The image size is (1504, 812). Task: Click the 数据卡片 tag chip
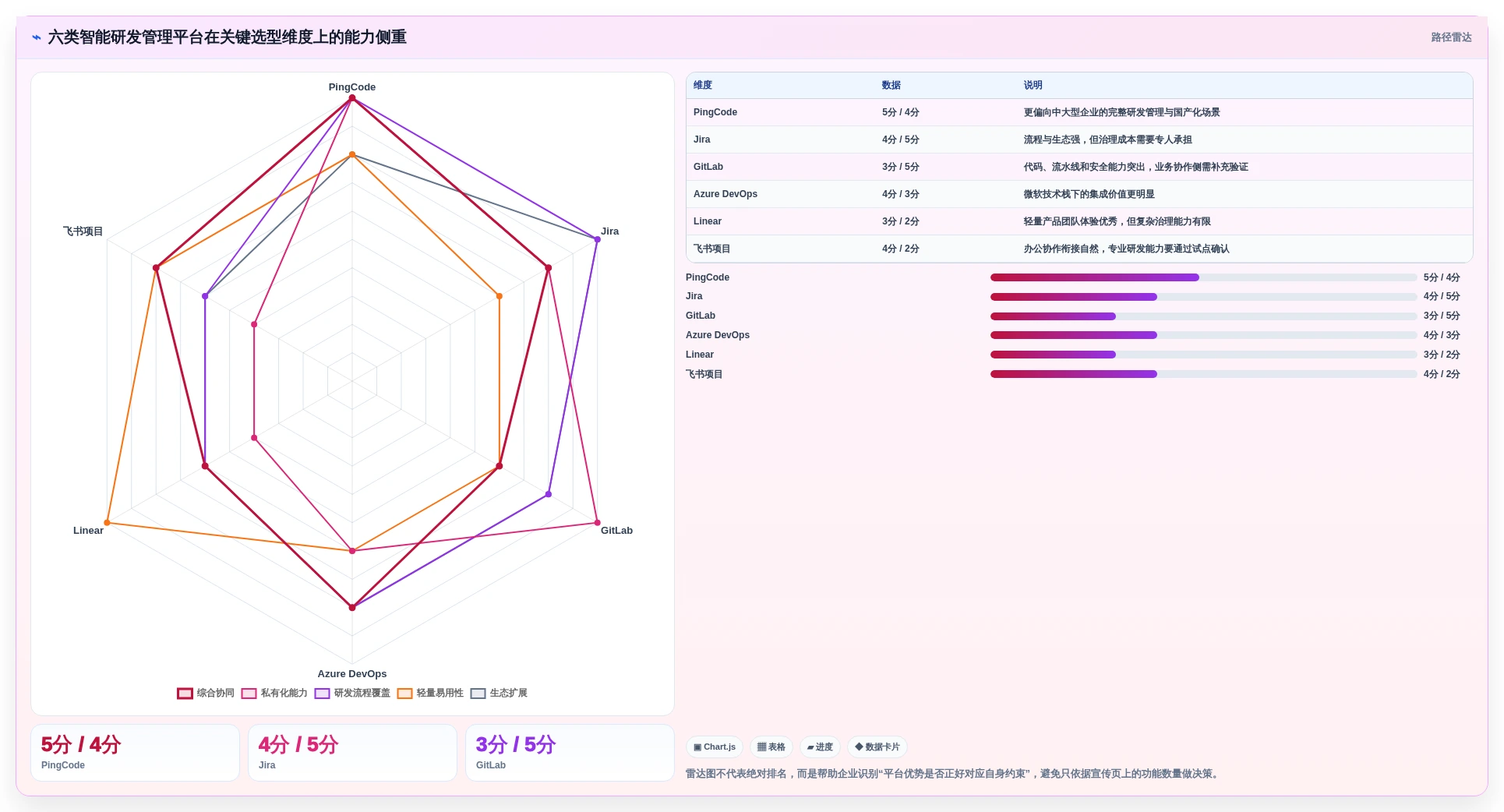(877, 747)
